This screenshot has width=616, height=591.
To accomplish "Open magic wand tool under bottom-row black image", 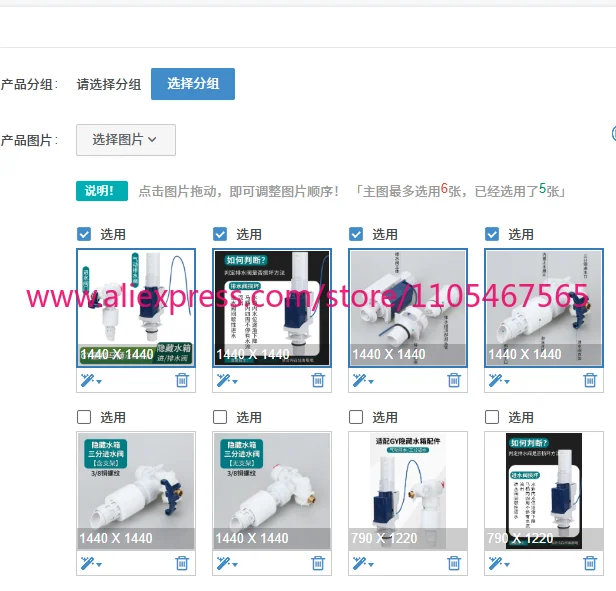I will coord(499,563).
